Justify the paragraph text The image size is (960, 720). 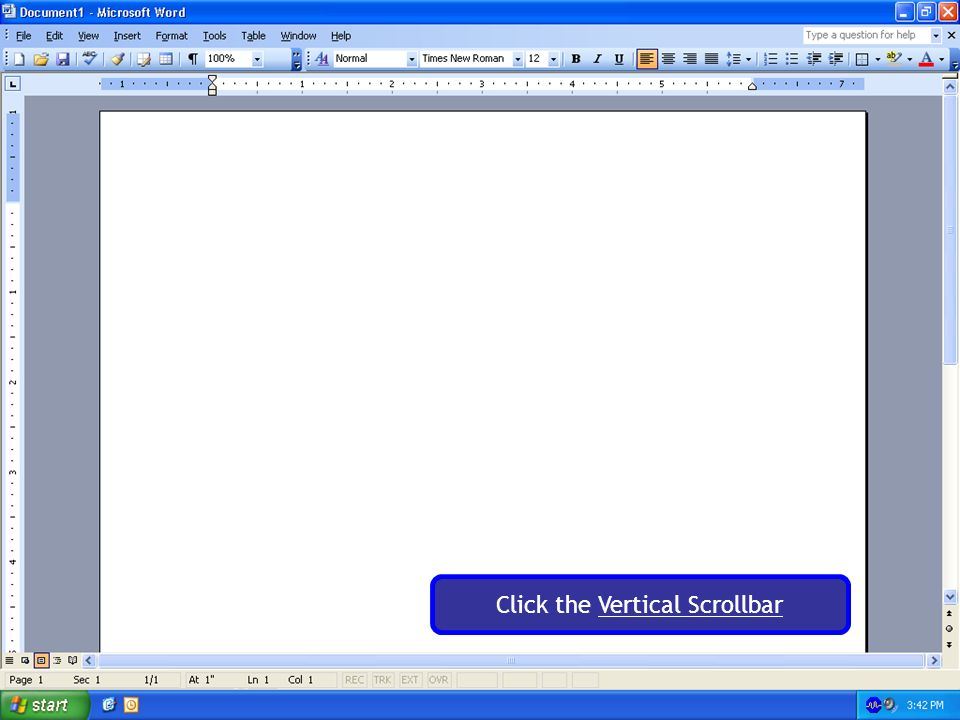711,59
